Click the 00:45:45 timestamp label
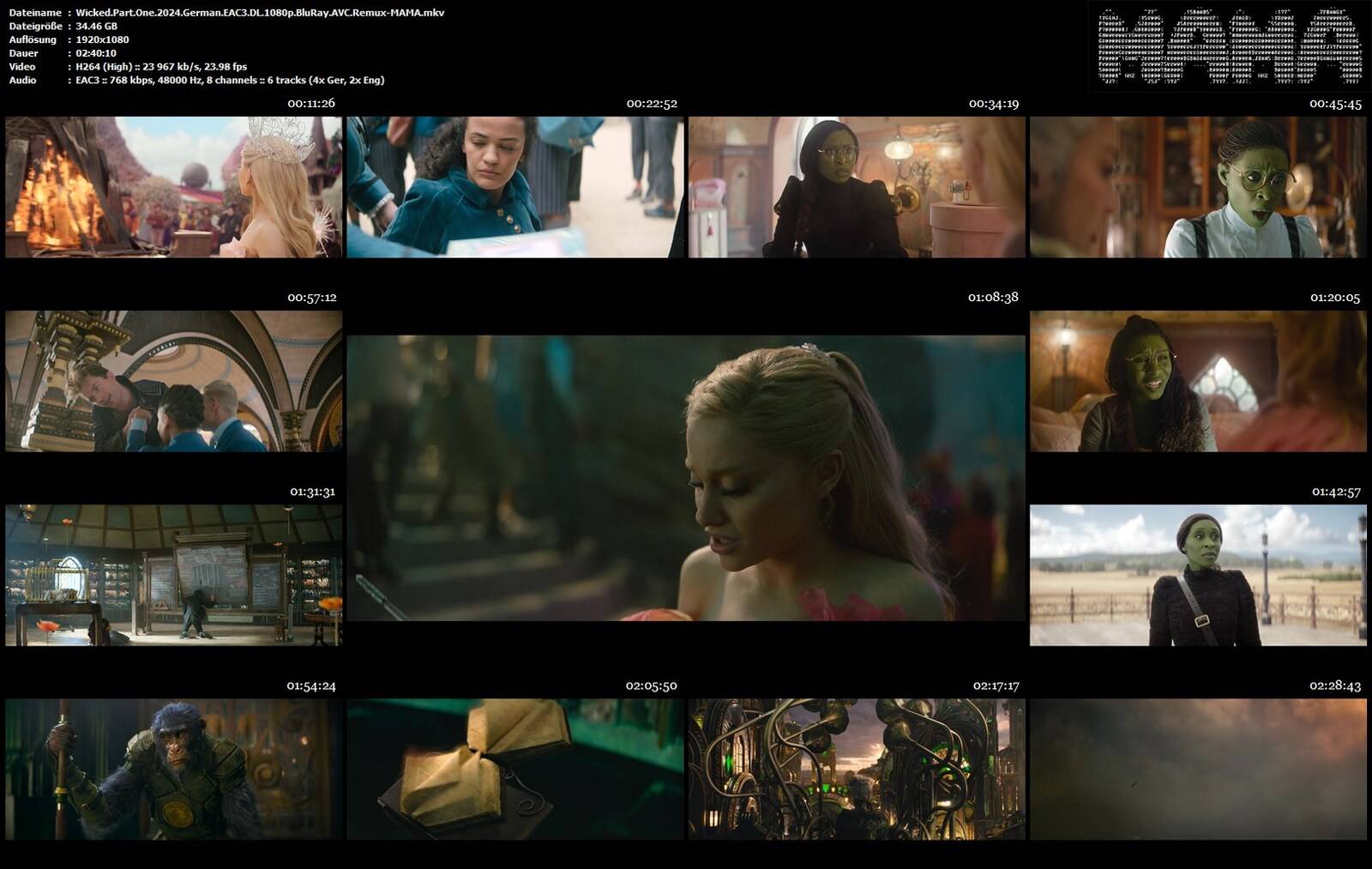The width and height of the screenshot is (1372, 869). tap(1335, 103)
